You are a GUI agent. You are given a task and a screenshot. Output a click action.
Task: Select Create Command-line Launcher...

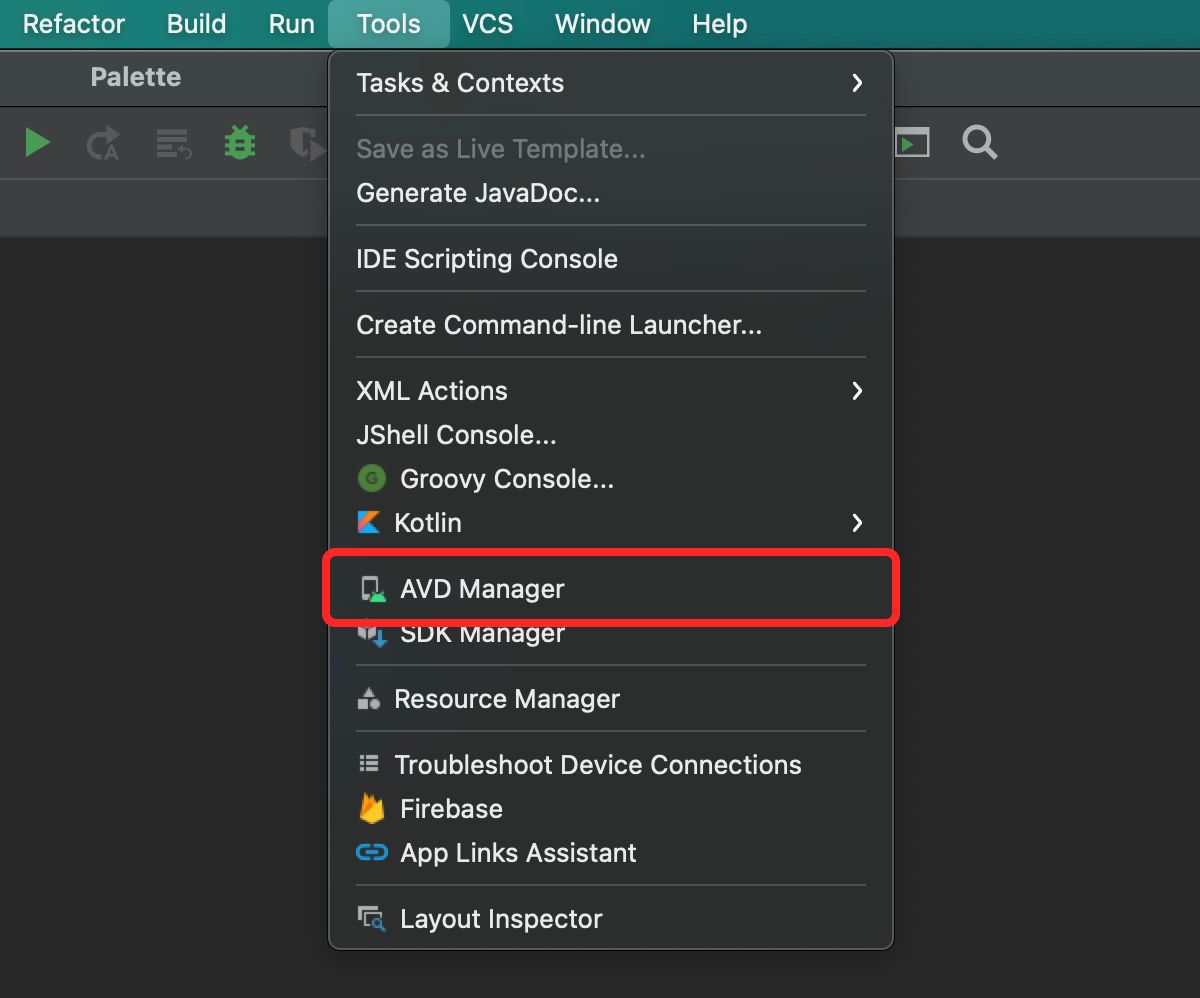(611, 325)
